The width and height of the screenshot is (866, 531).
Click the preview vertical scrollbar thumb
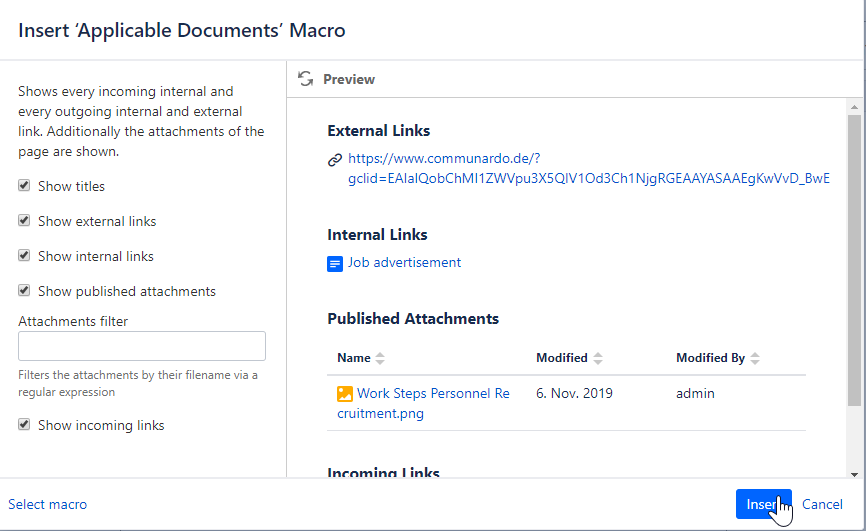pyautogui.click(x=854, y=261)
